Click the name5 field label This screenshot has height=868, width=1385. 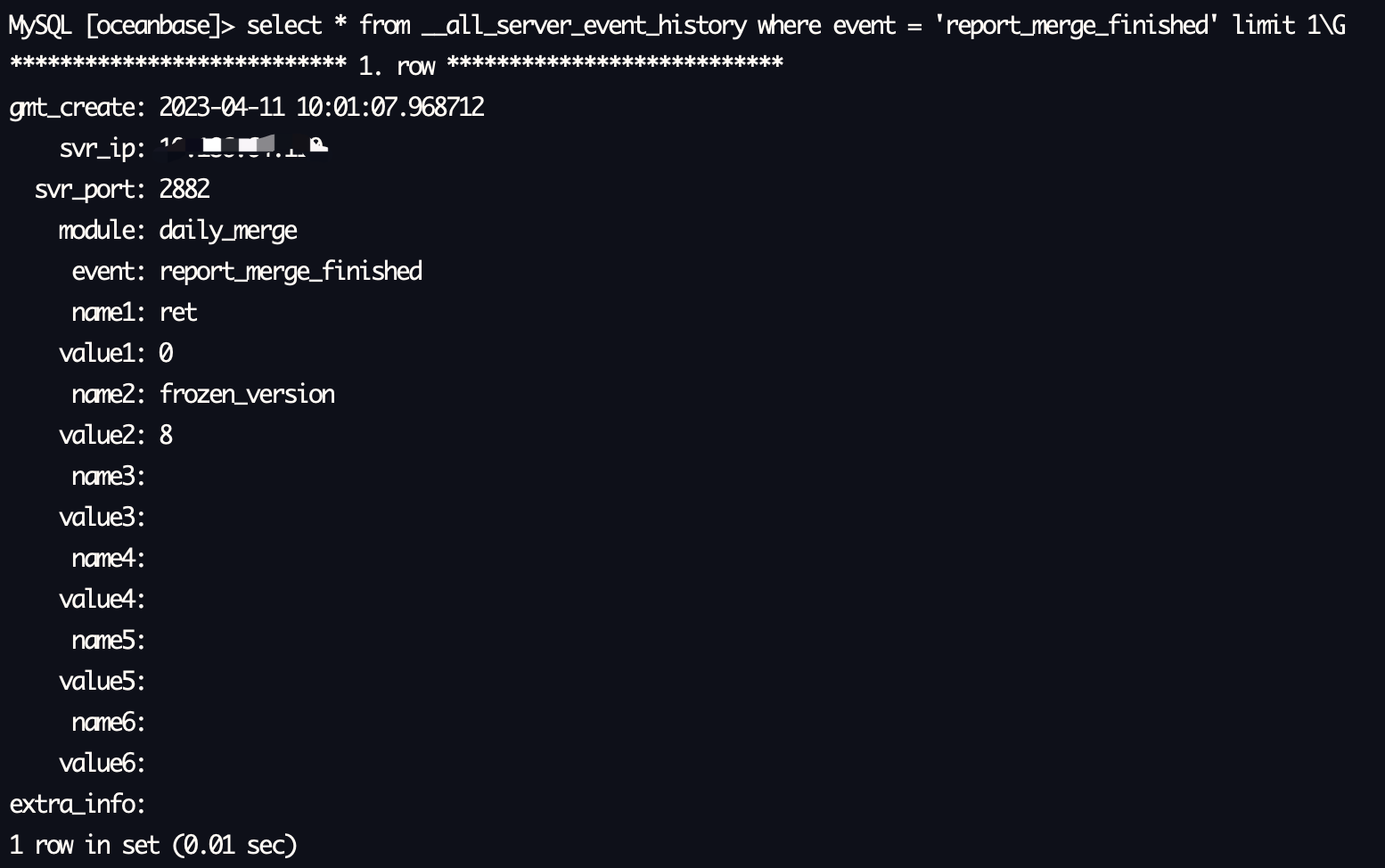[109, 641]
